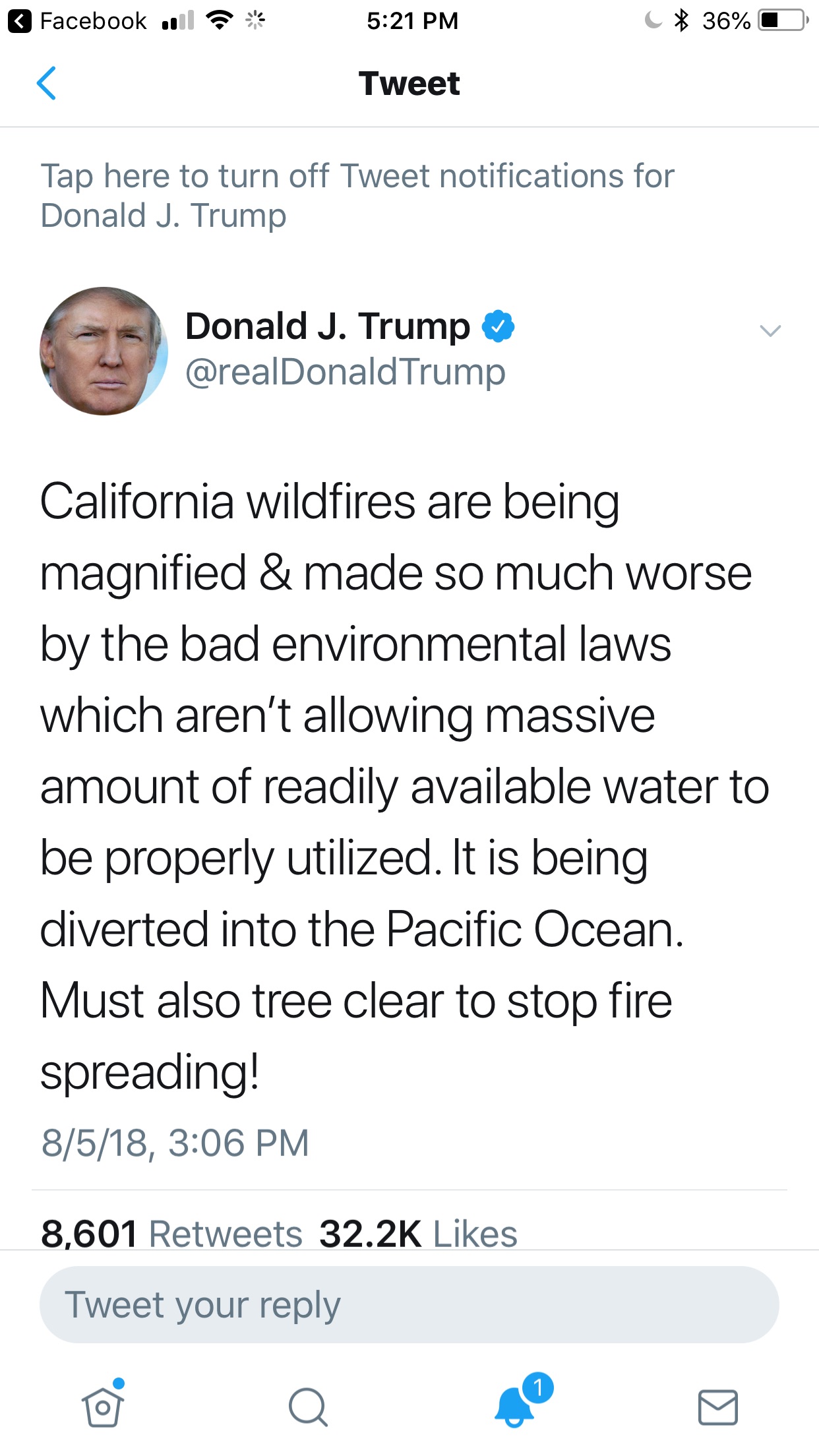Image resolution: width=819 pixels, height=1456 pixels.
Task: Open Donald J. Trump profile picture
Action: point(104,351)
